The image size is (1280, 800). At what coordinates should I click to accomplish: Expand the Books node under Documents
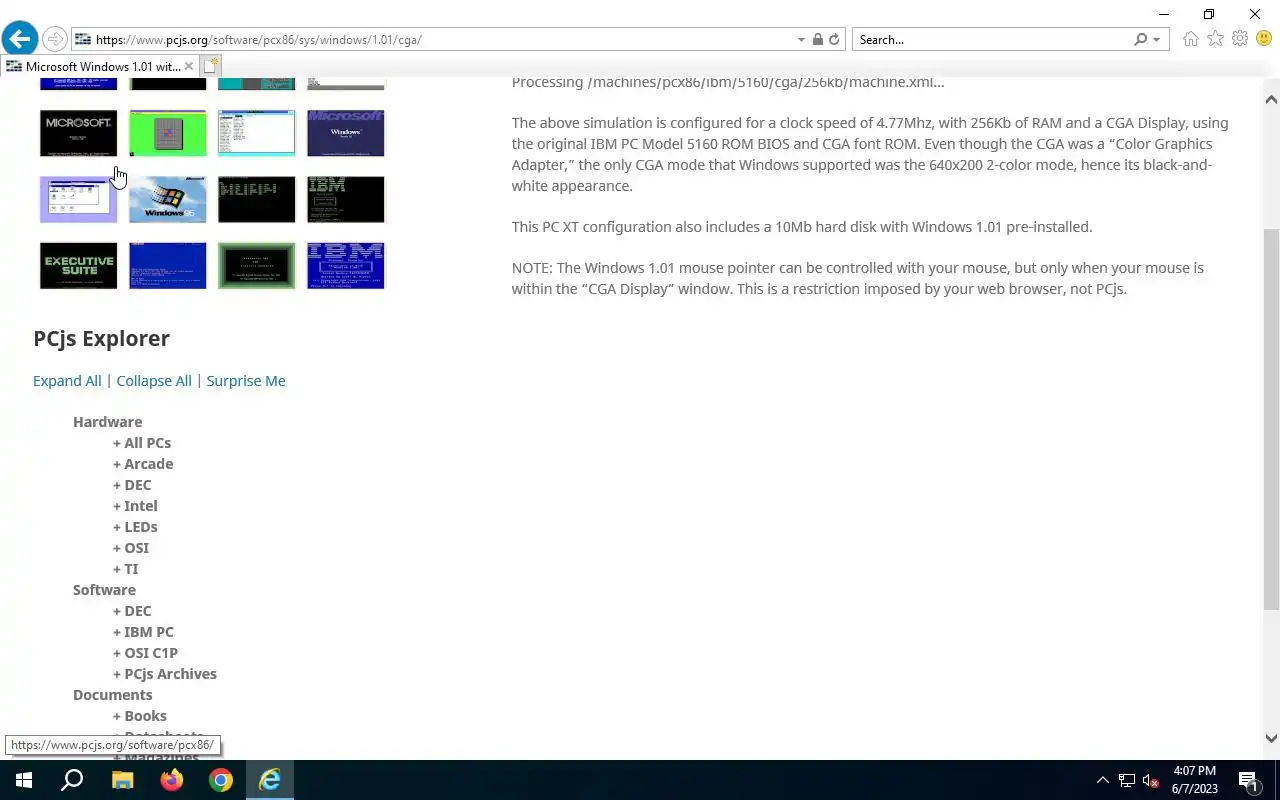click(140, 715)
